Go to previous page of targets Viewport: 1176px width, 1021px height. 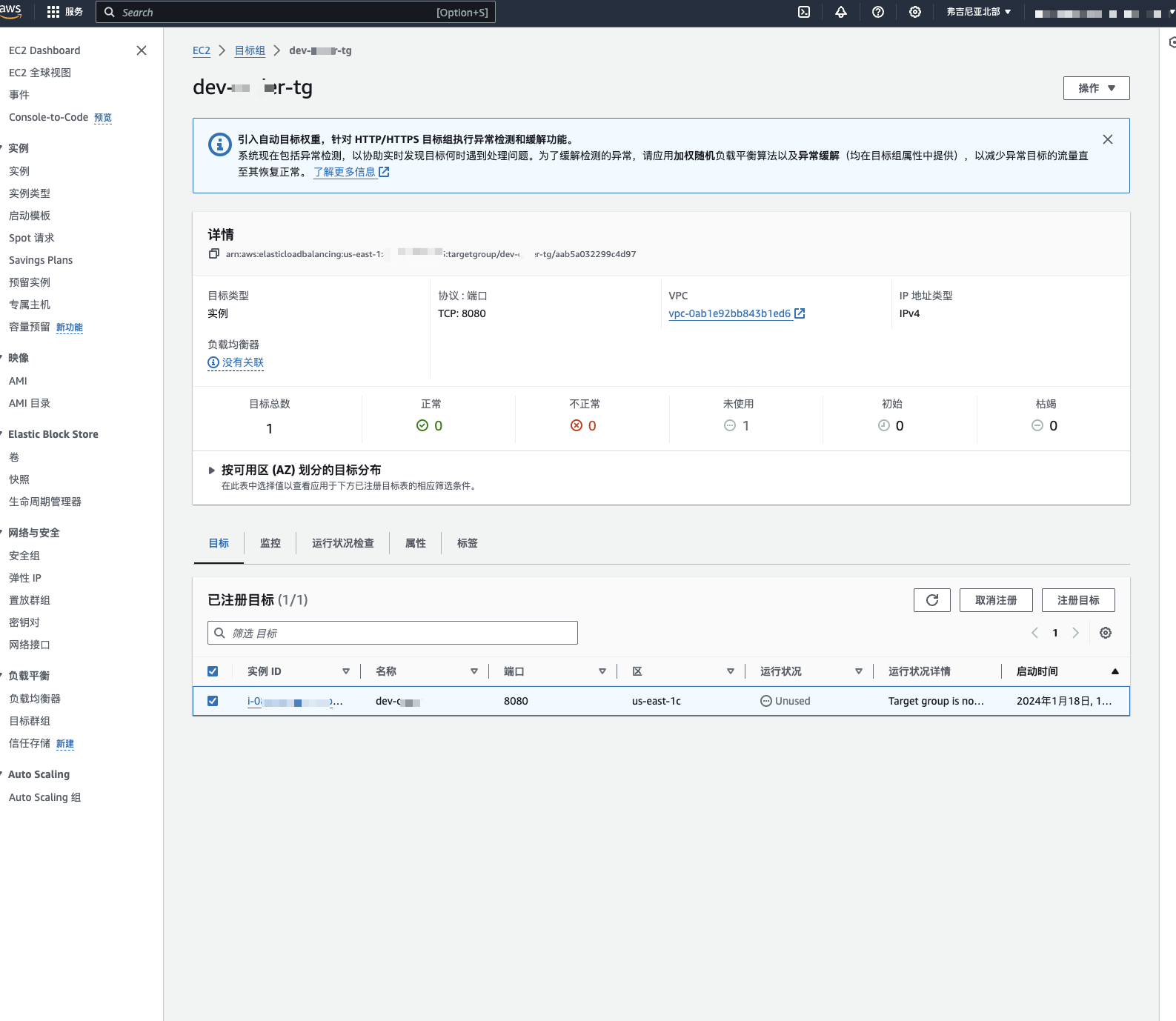[x=1035, y=633]
